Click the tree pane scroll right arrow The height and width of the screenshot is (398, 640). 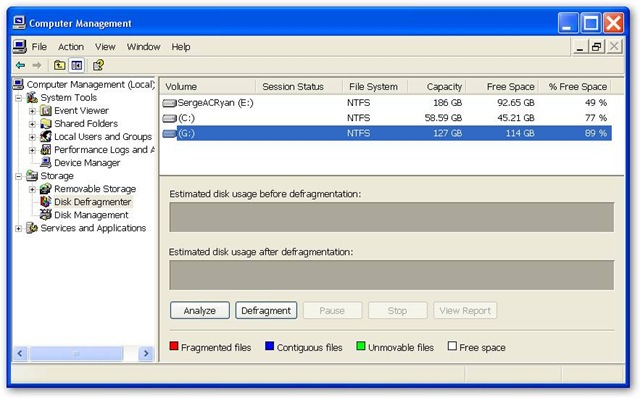[146, 354]
